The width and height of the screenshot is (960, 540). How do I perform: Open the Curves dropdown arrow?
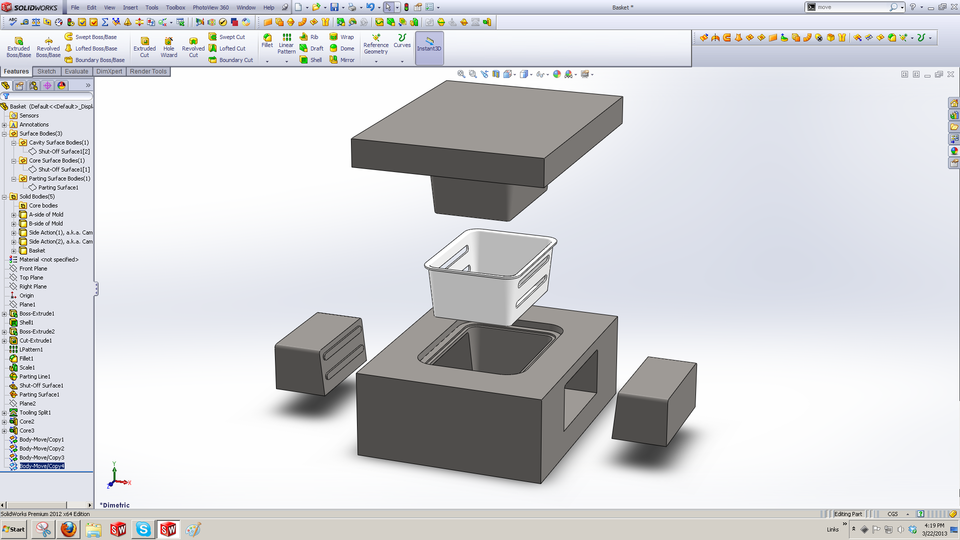pos(402,60)
